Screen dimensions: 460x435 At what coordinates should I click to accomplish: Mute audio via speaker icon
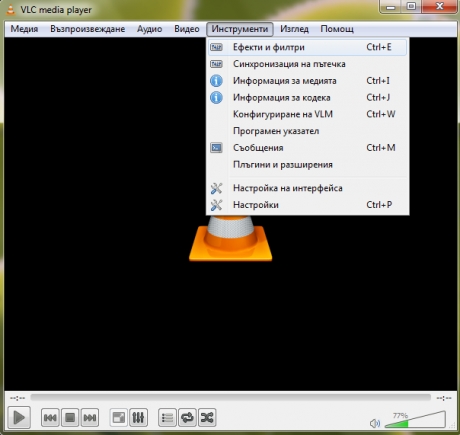(x=375, y=423)
